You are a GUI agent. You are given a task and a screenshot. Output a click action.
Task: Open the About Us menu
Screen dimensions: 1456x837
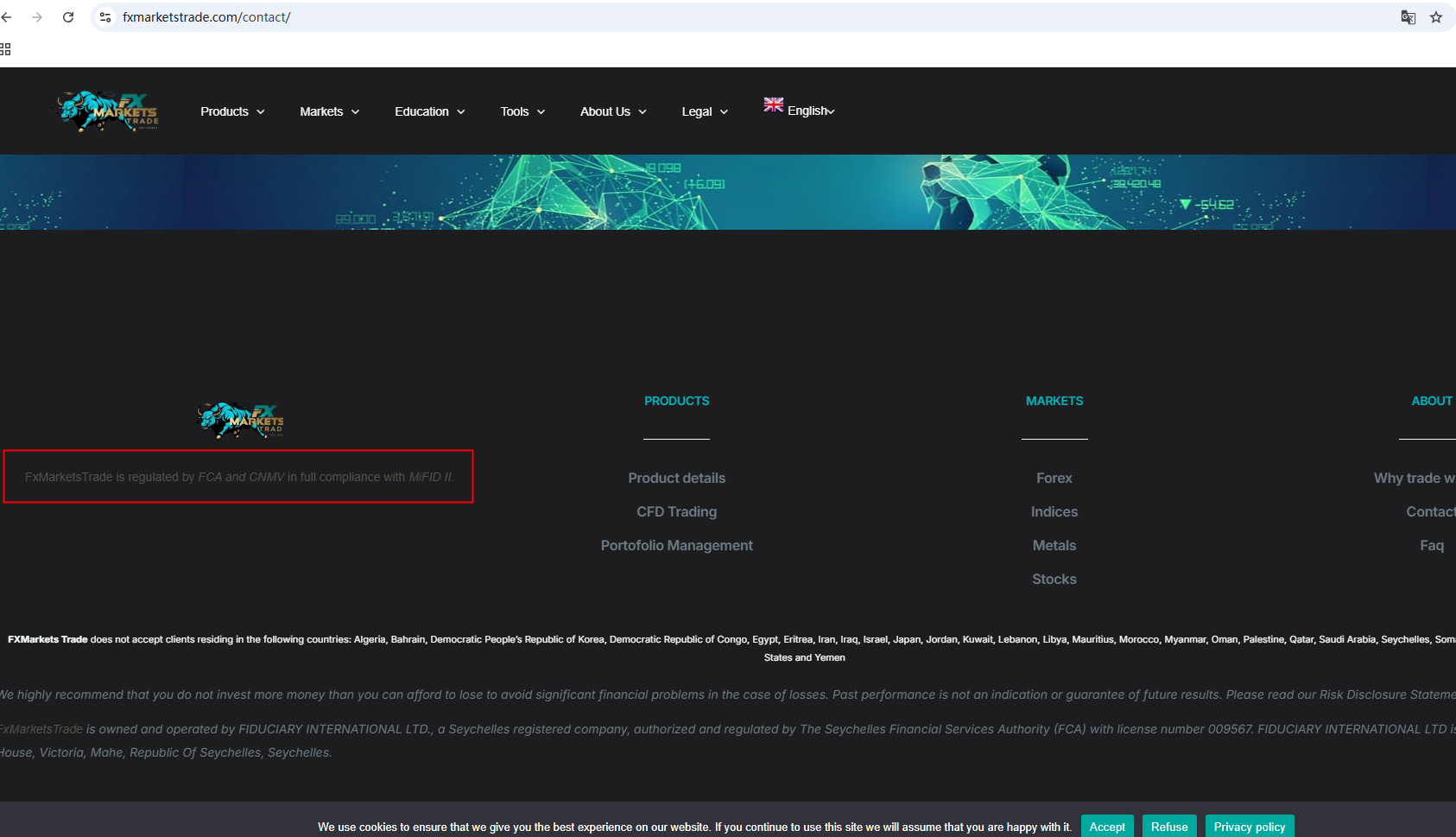[x=613, y=111]
